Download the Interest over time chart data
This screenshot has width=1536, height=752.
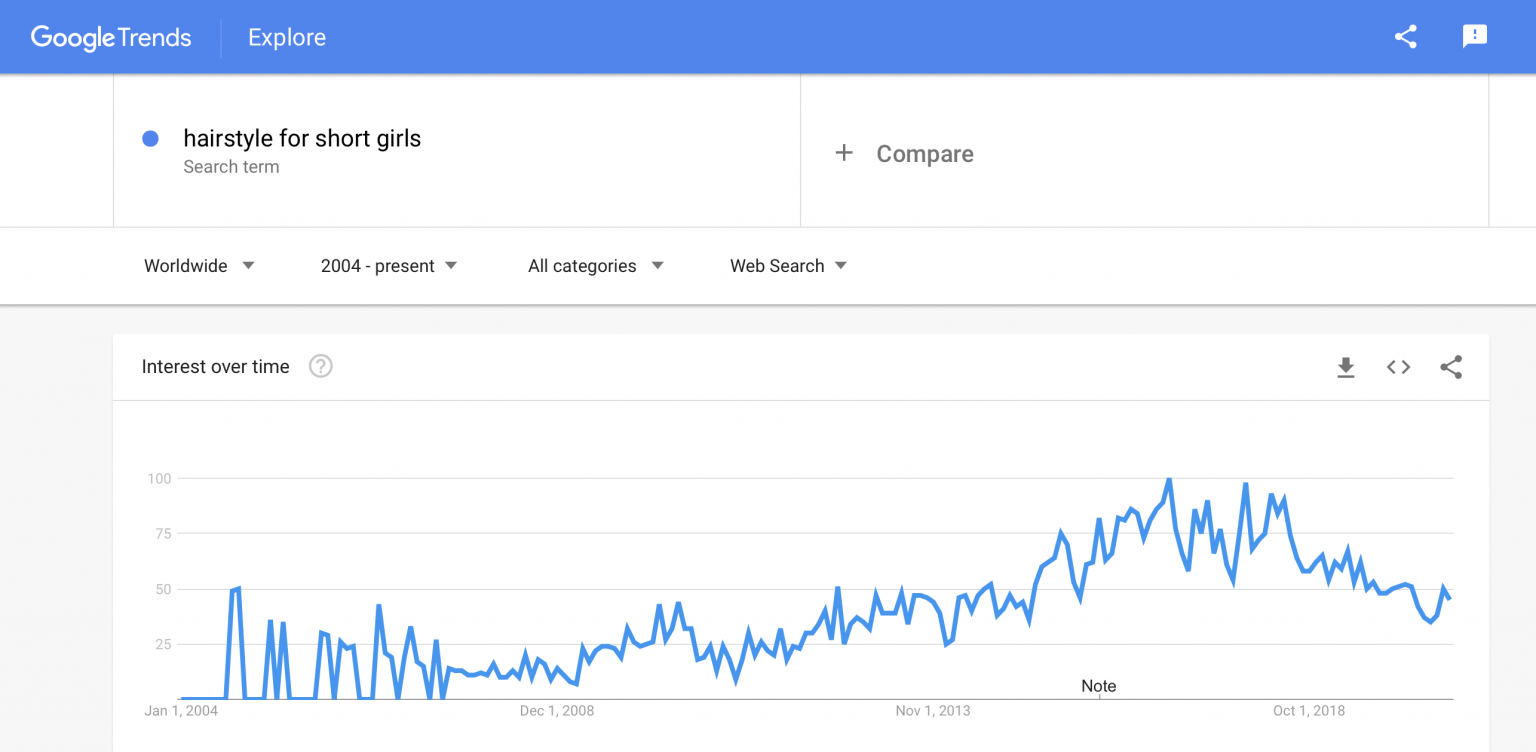click(1346, 367)
